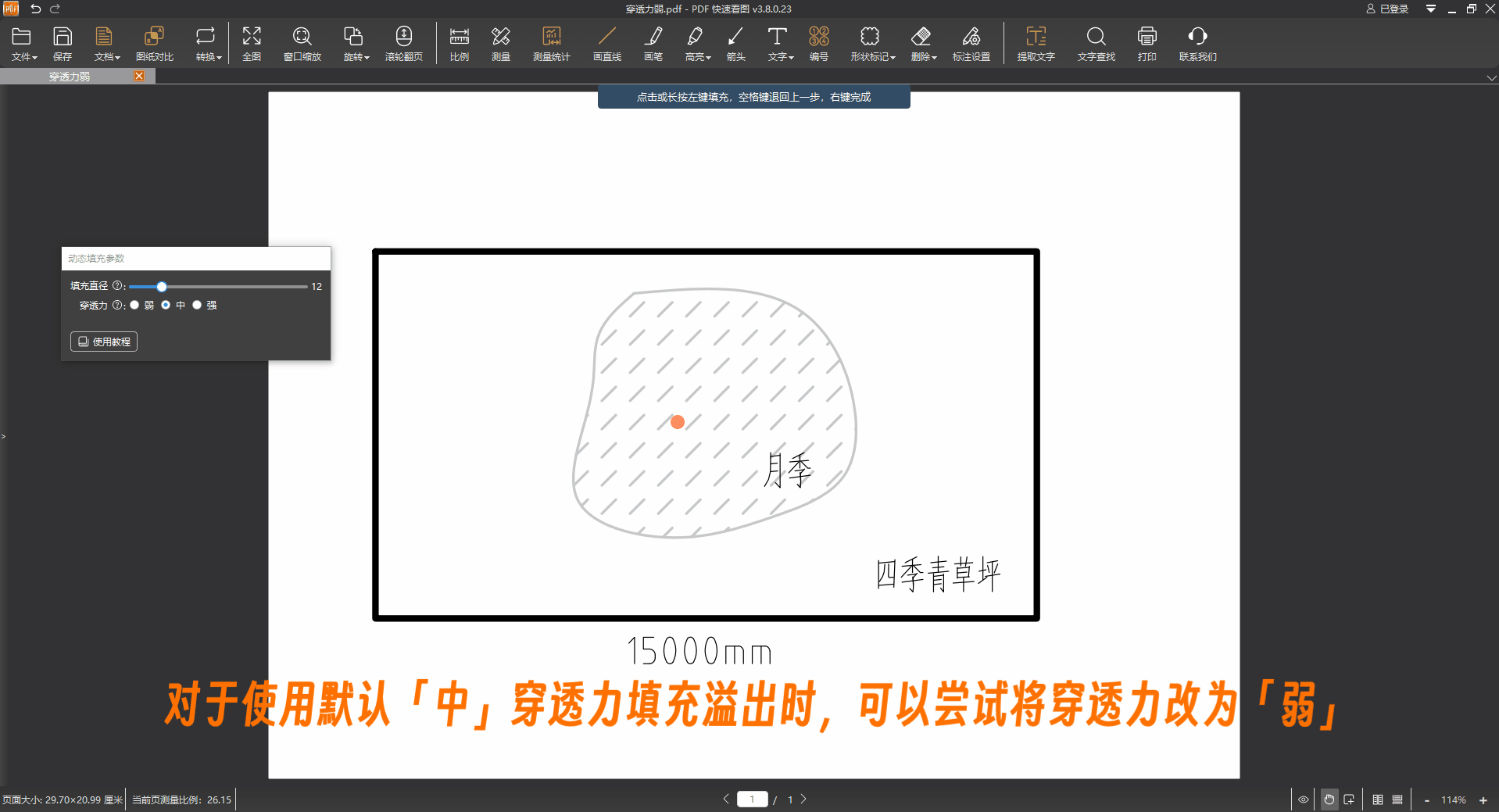Click the page number input field
1499x812 pixels.
(x=752, y=799)
